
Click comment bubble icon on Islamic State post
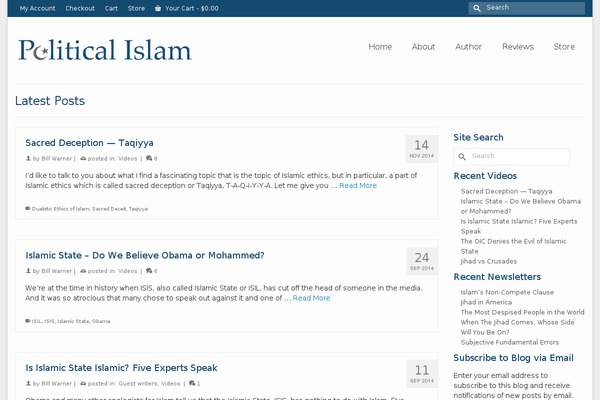point(148,271)
